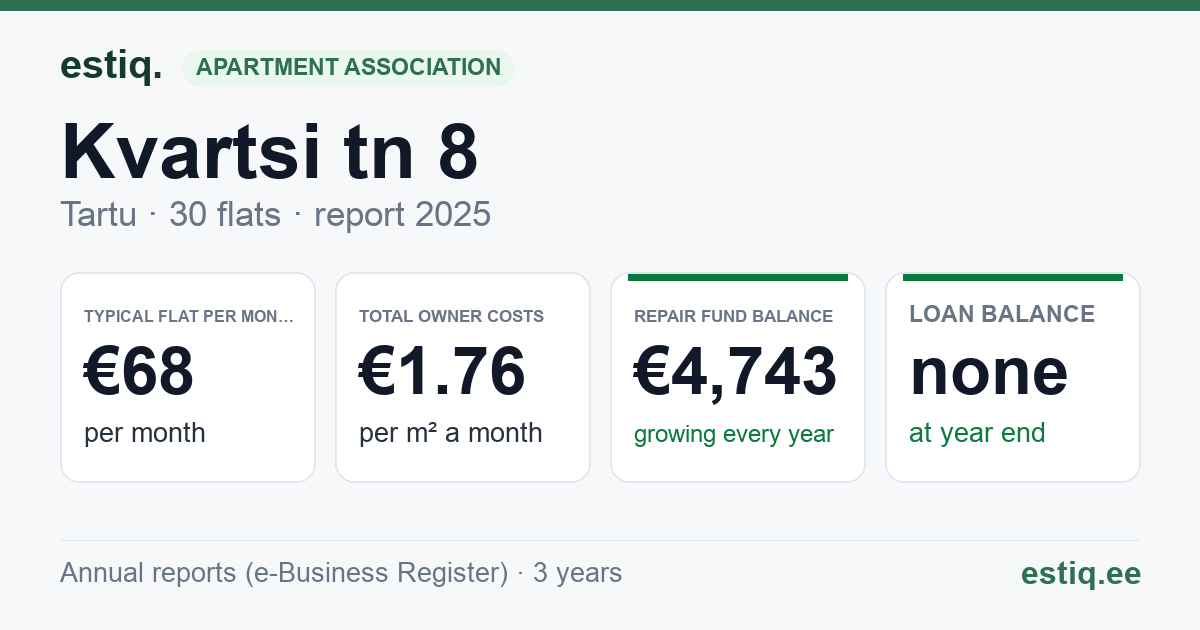Click the Kvartsi tn 8 heading

pos(270,151)
